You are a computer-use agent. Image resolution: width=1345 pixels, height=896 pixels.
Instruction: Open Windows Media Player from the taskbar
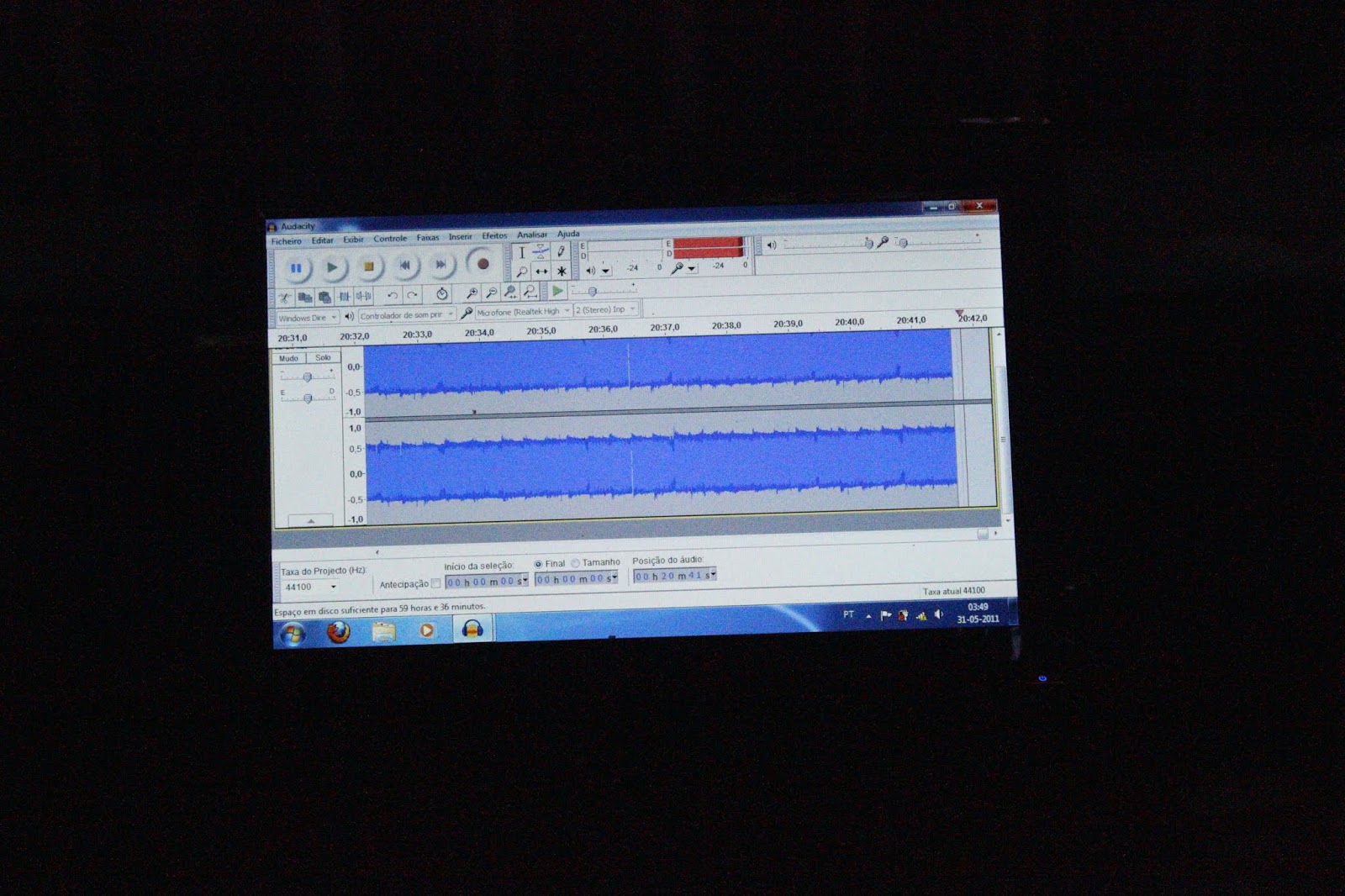pos(427,630)
